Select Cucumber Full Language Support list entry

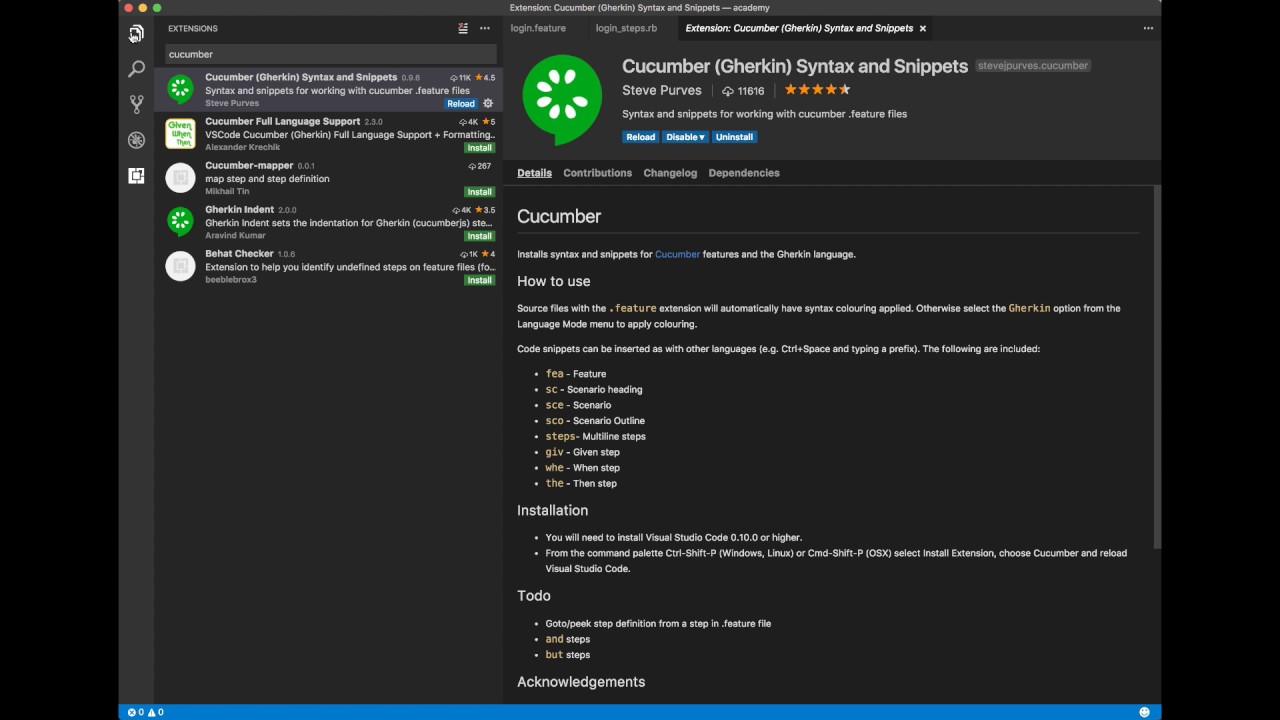(328, 133)
